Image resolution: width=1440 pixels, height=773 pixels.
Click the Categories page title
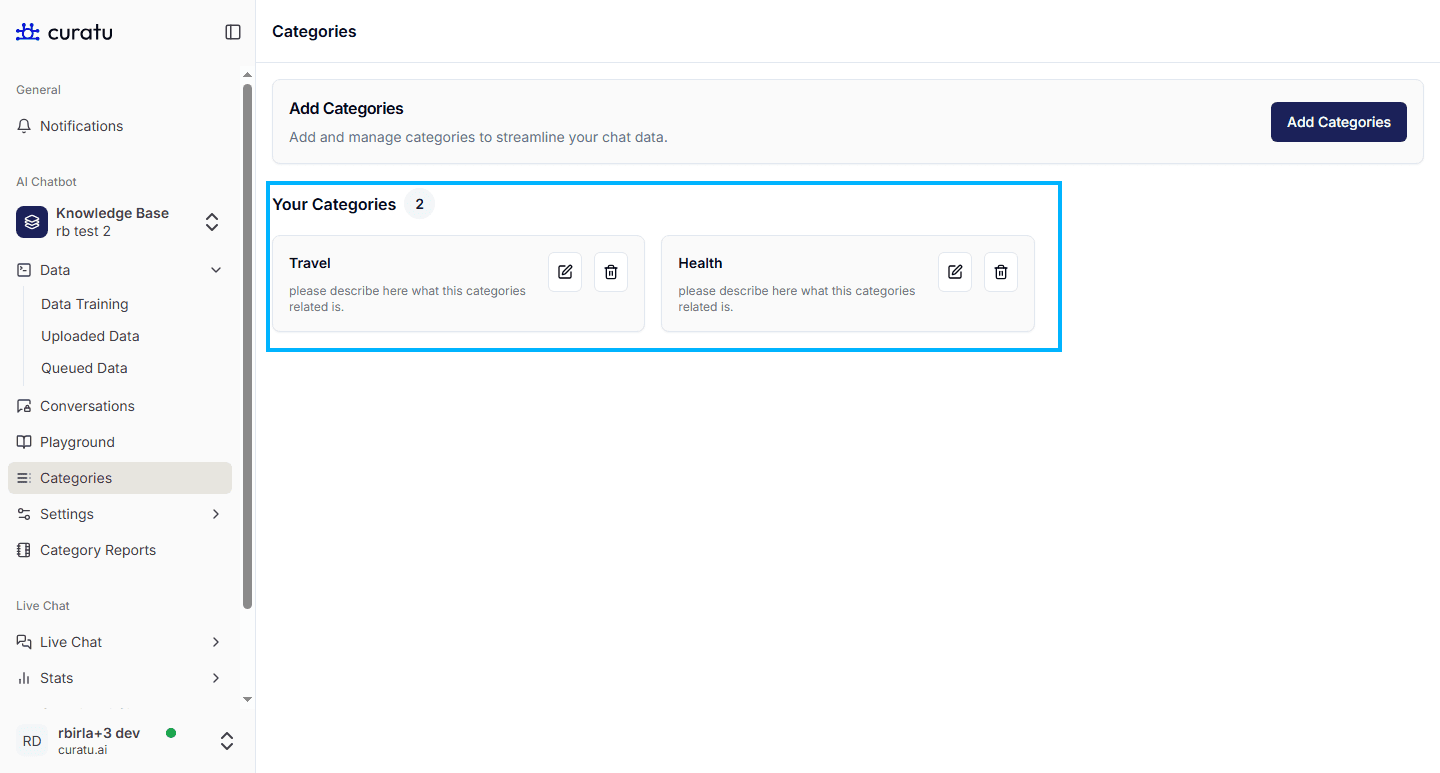click(314, 32)
